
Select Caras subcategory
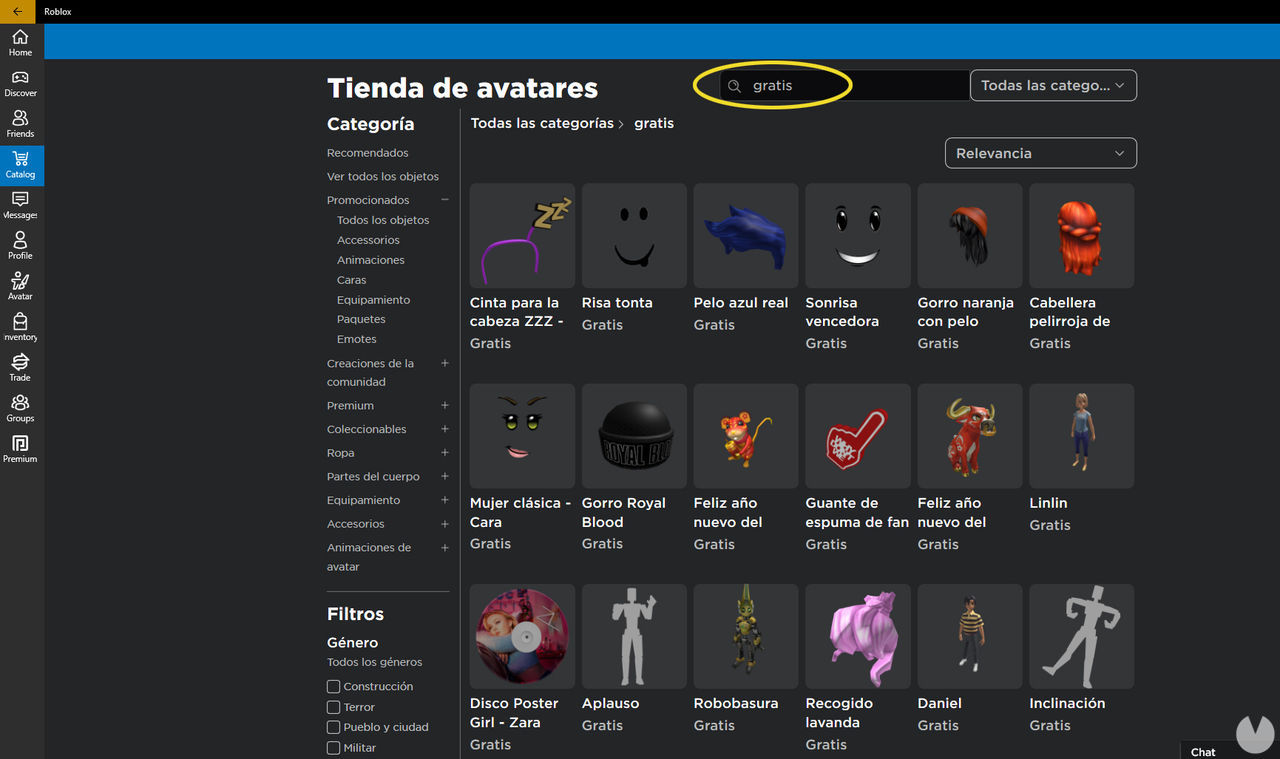352,280
